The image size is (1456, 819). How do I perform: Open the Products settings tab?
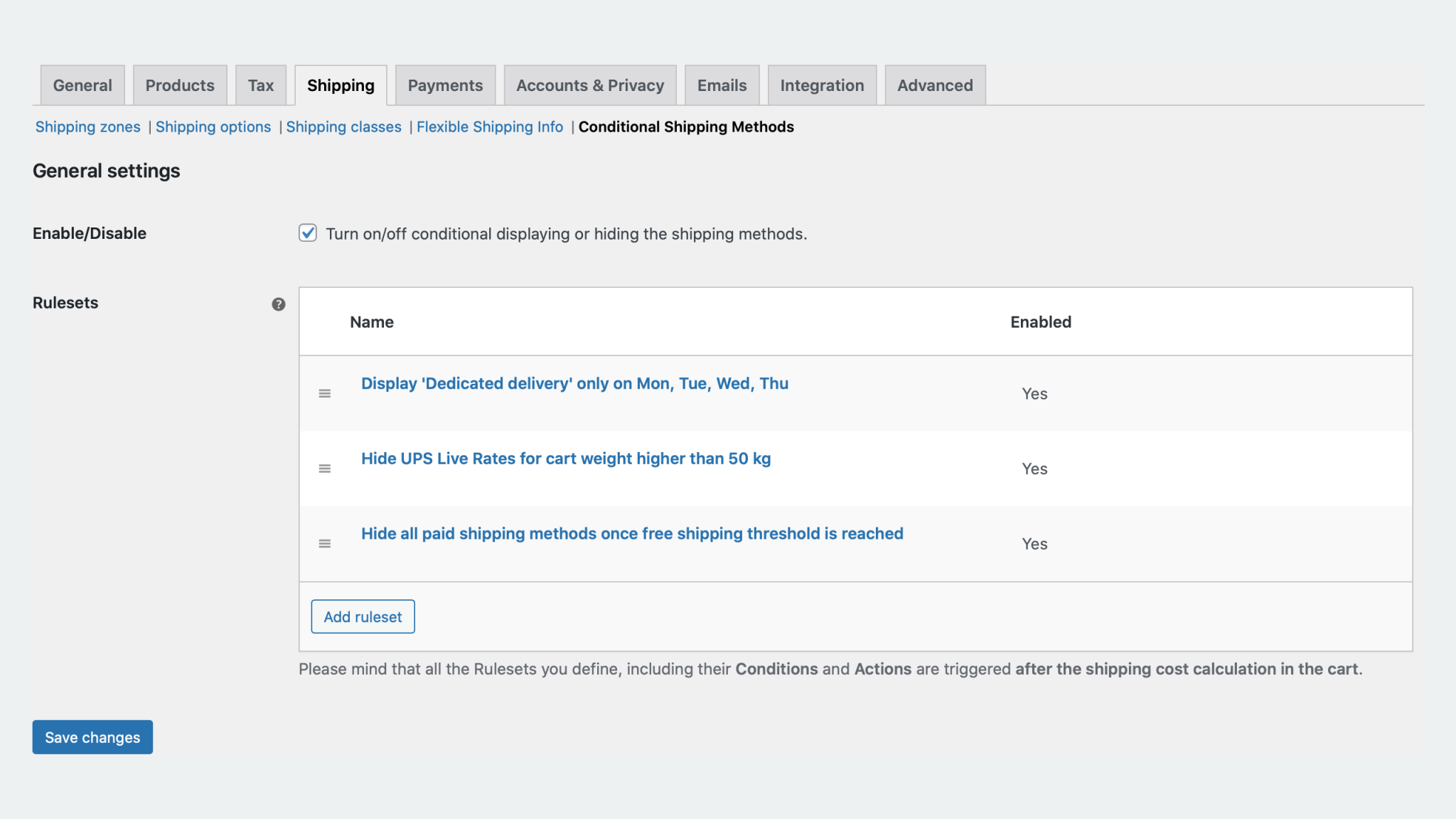[180, 85]
